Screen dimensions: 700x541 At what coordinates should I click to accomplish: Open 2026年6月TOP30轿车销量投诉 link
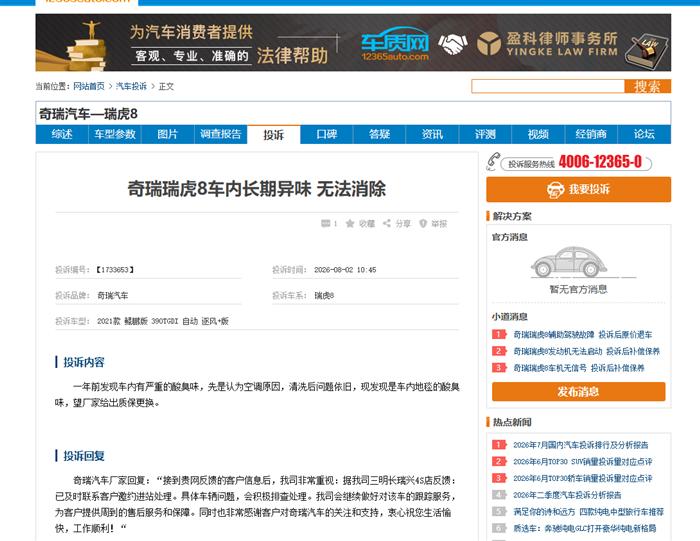[583, 479]
